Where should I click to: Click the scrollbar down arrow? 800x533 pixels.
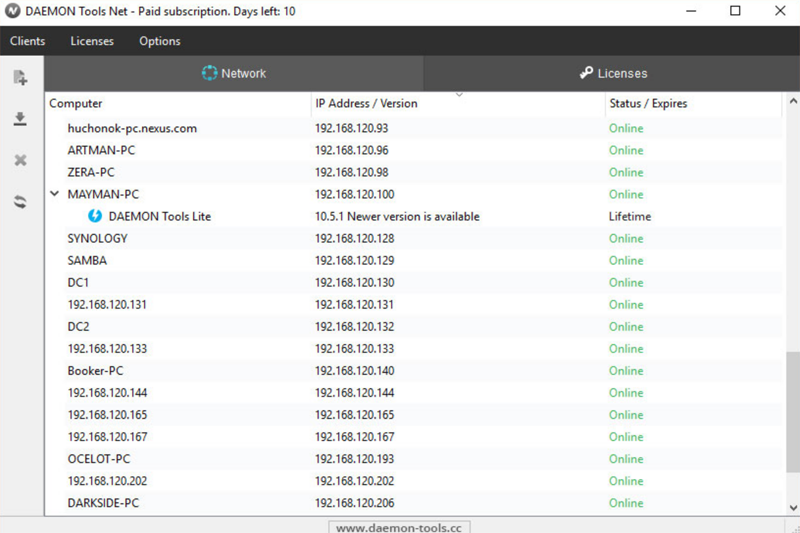pyautogui.click(x=793, y=507)
